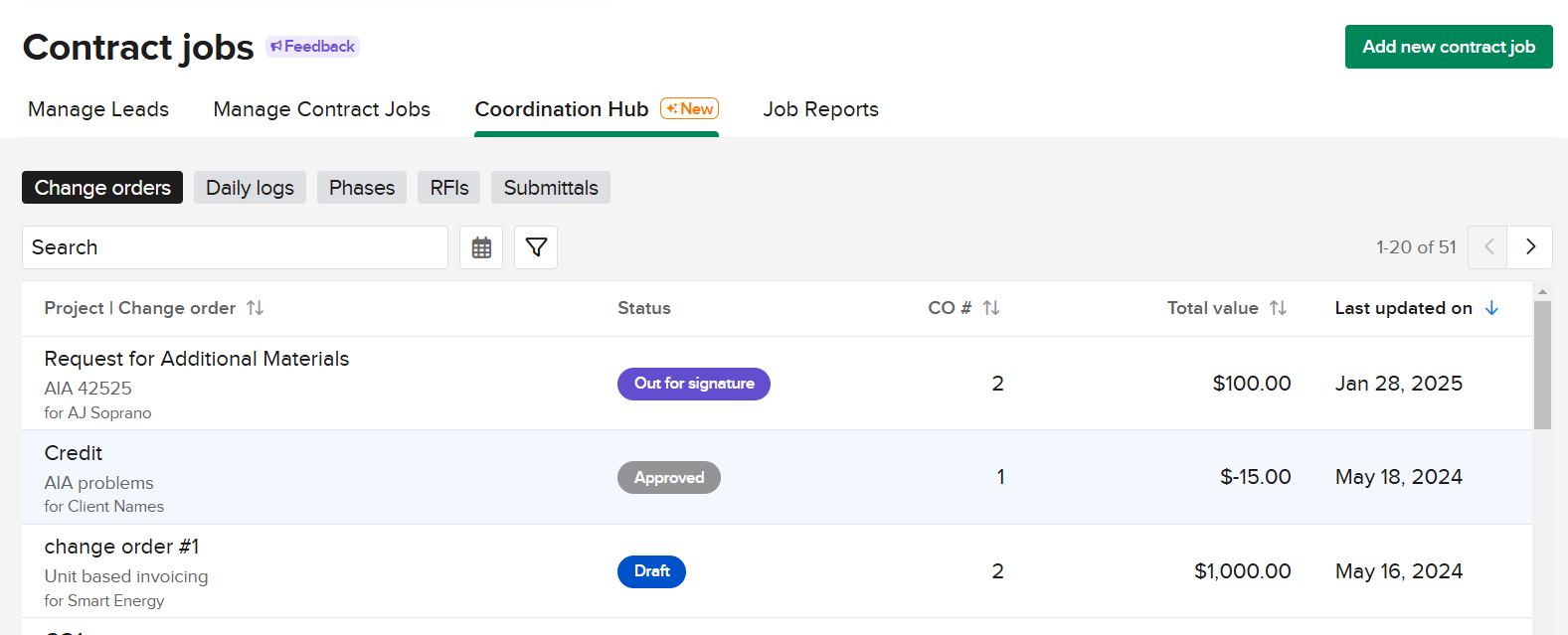This screenshot has height=635, width=1568.
Task: Click 'for AJ Soprano' client text
Action: pos(98,413)
